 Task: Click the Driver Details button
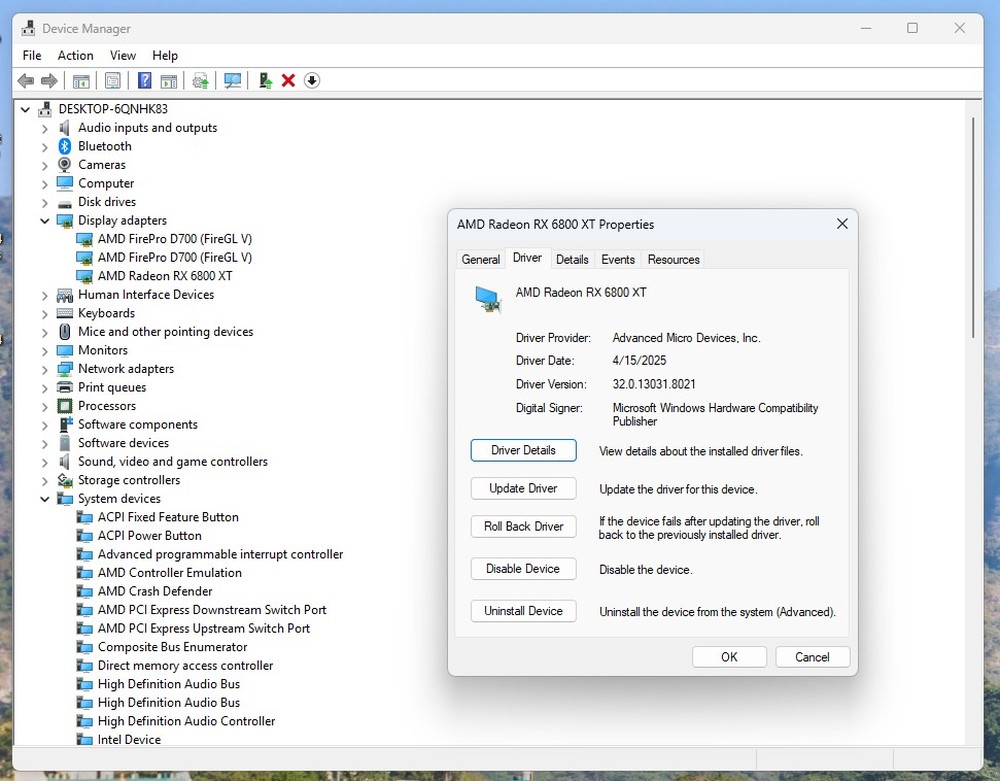click(524, 450)
